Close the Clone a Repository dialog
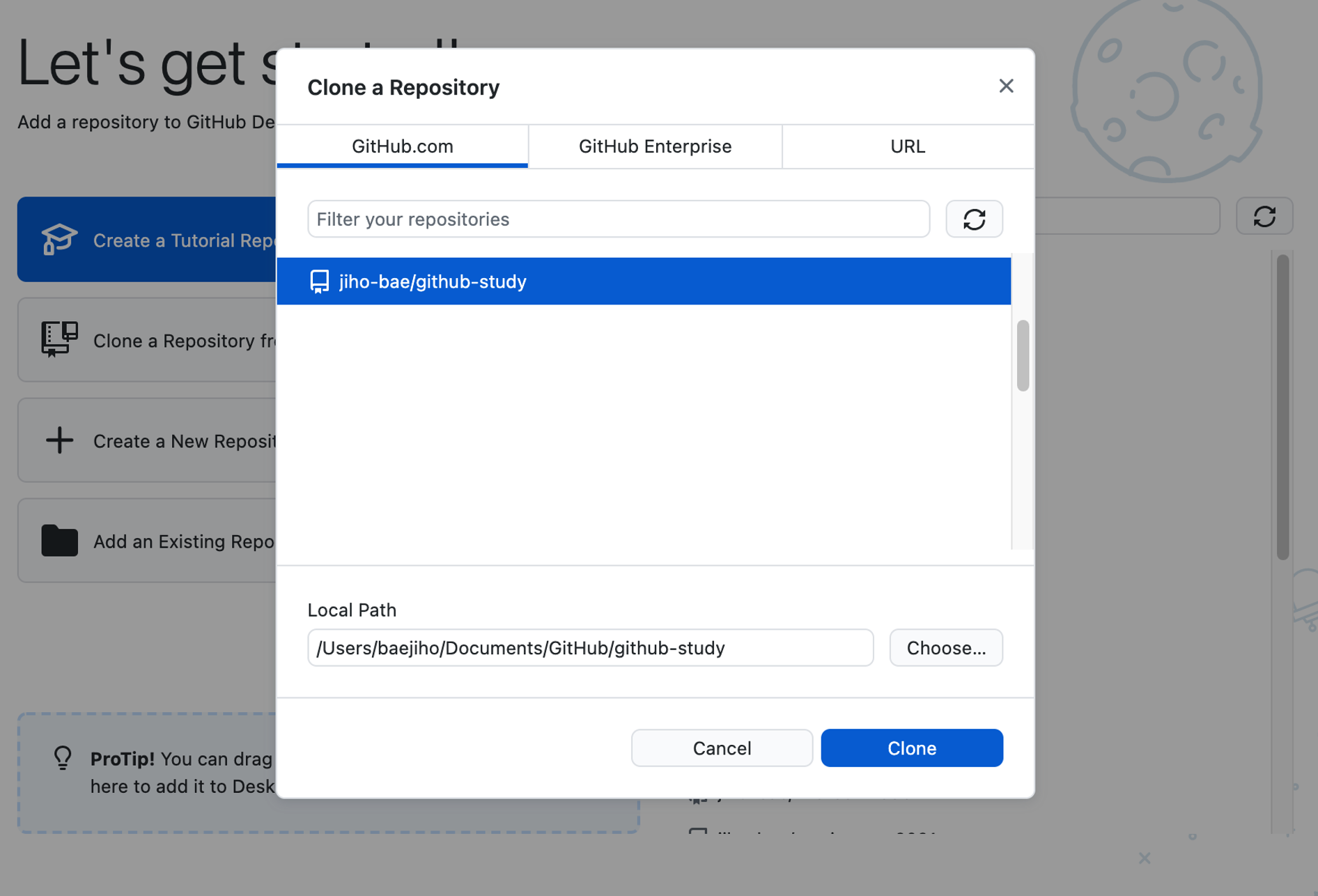Image resolution: width=1318 pixels, height=896 pixels. [1005, 86]
